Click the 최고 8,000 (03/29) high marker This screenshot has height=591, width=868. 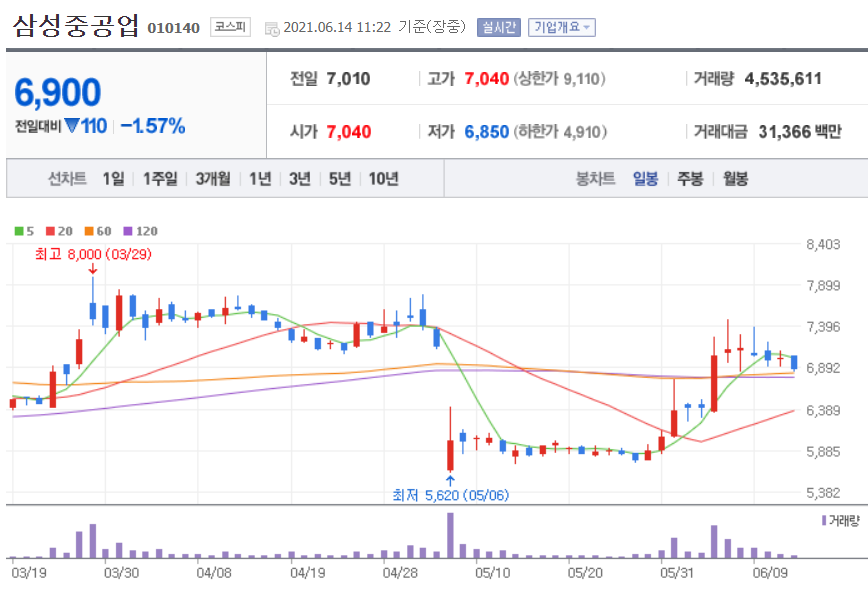(93, 254)
